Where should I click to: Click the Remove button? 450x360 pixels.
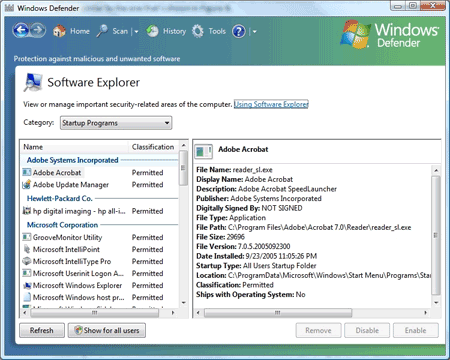[x=318, y=330]
